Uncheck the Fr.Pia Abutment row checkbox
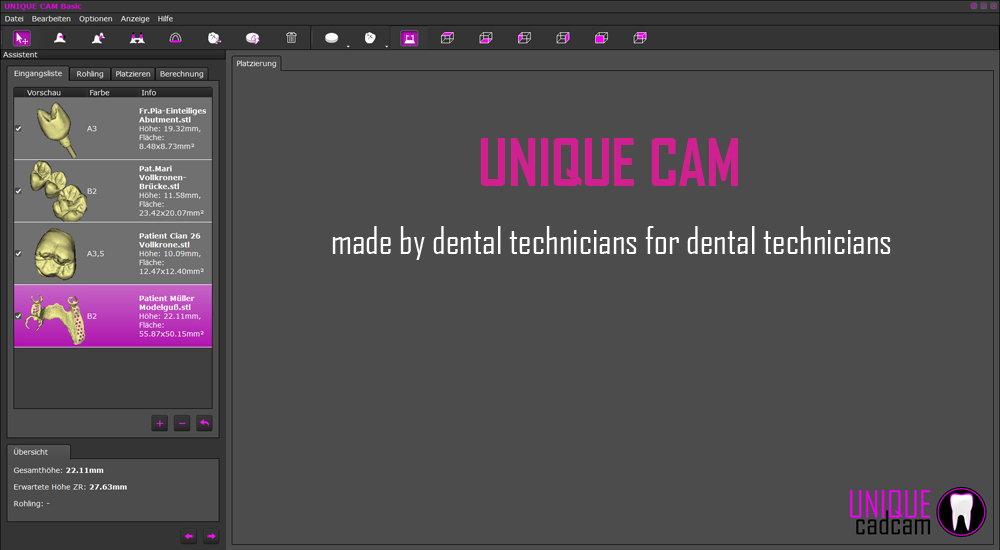1000x550 pixels. (x=18, y=128)
